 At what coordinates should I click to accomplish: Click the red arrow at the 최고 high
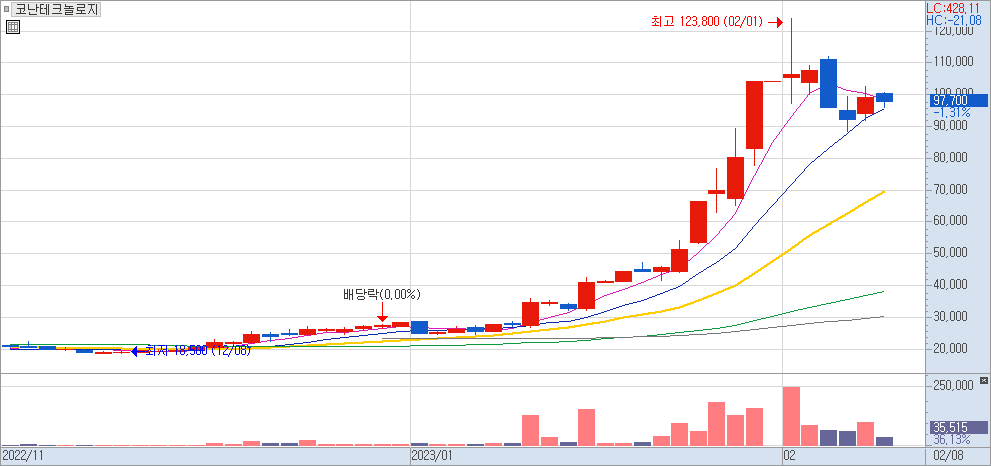774,21
